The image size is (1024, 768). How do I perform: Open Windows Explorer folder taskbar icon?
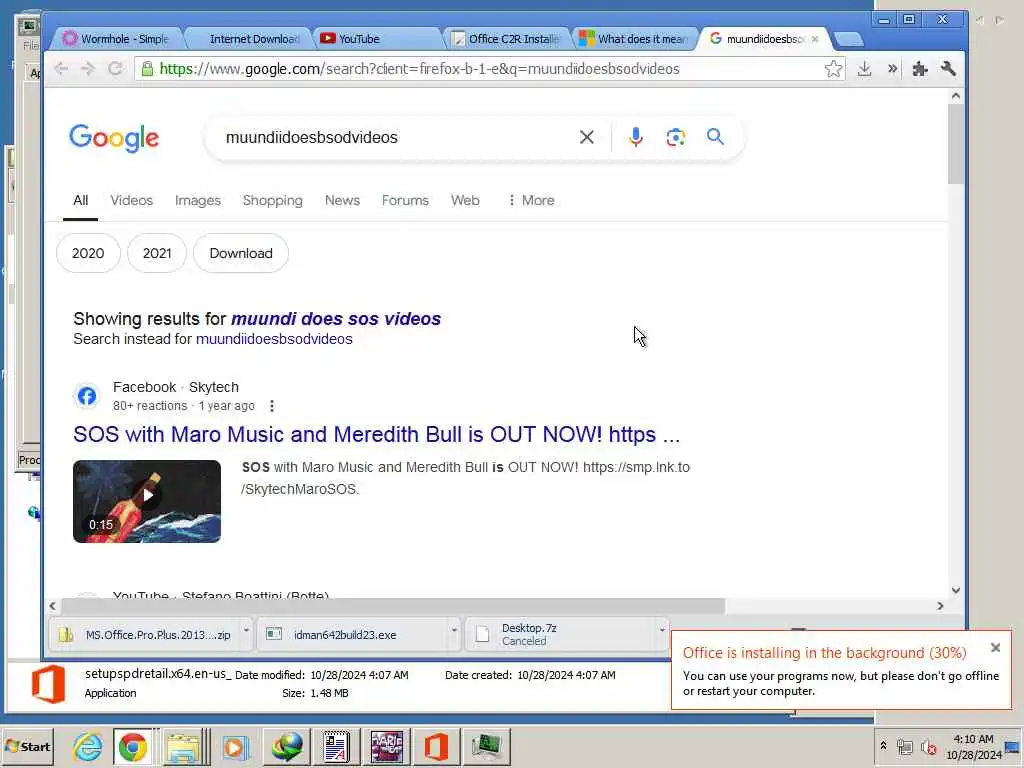[x=184, y=746]
